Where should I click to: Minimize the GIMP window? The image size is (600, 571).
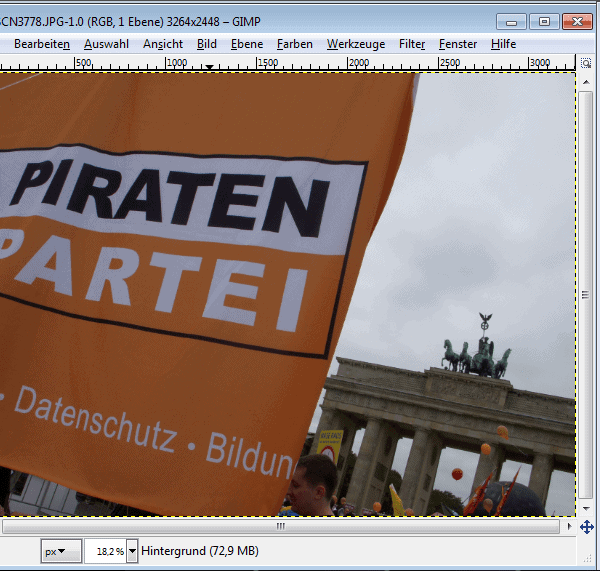click(x=511, y=22)
